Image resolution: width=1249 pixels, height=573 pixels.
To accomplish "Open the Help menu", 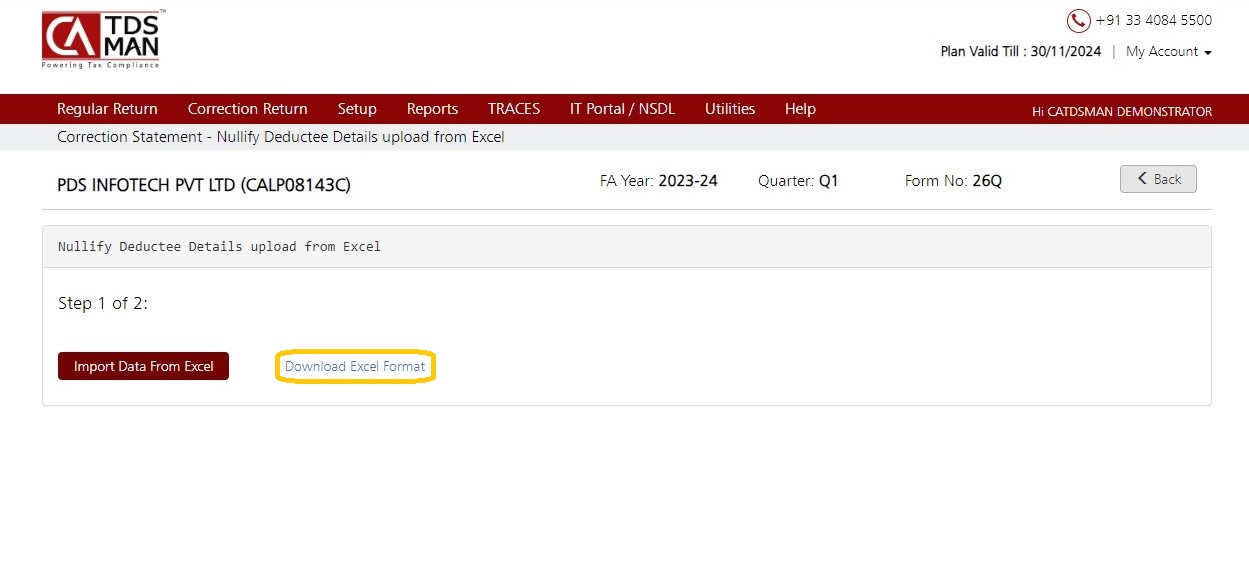I will coord(800,109).
